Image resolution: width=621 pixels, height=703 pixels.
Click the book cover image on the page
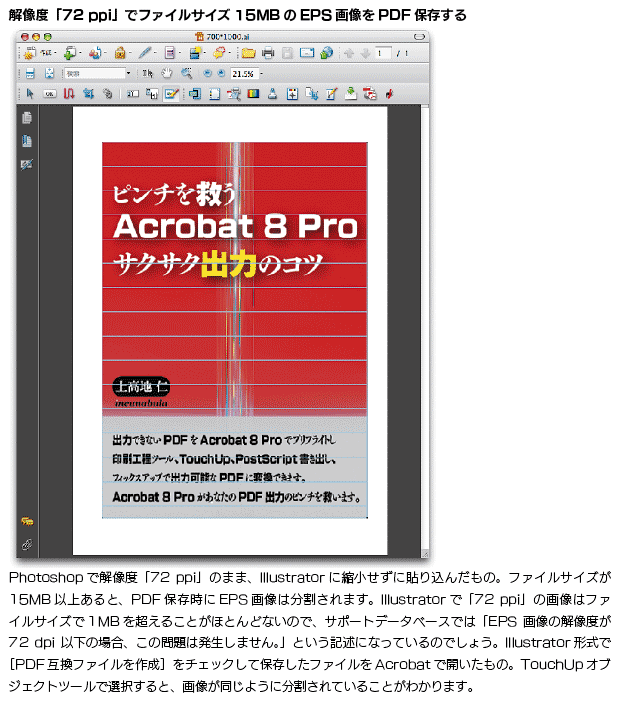click(235, 330)
